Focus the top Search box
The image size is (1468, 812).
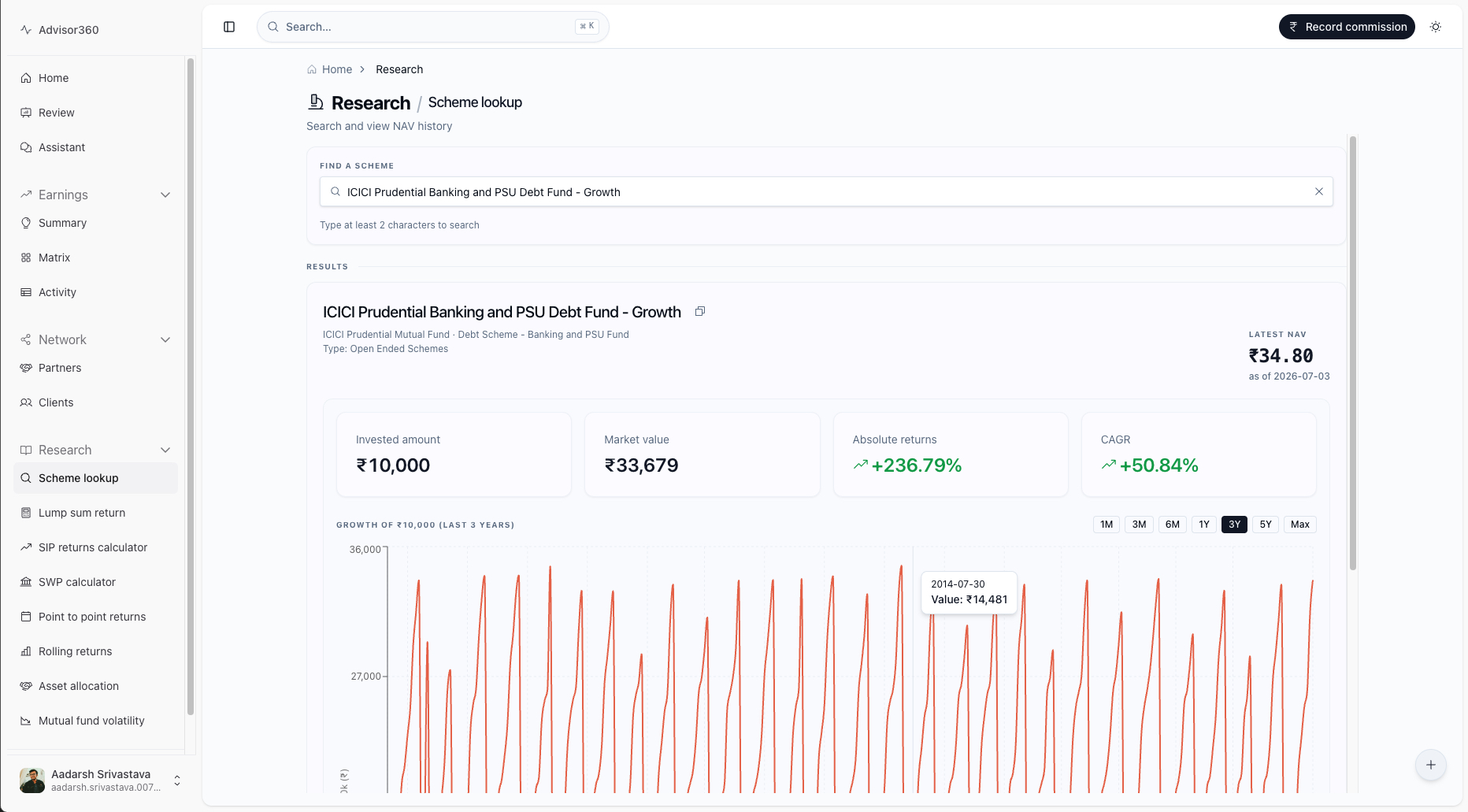click(x=432, y=27)
